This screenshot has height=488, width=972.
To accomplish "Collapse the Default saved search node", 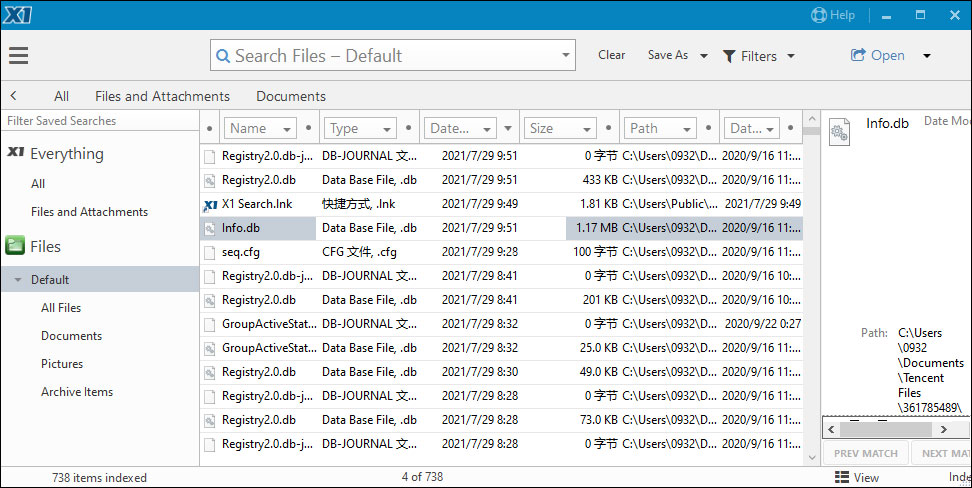I will point(18,280).
